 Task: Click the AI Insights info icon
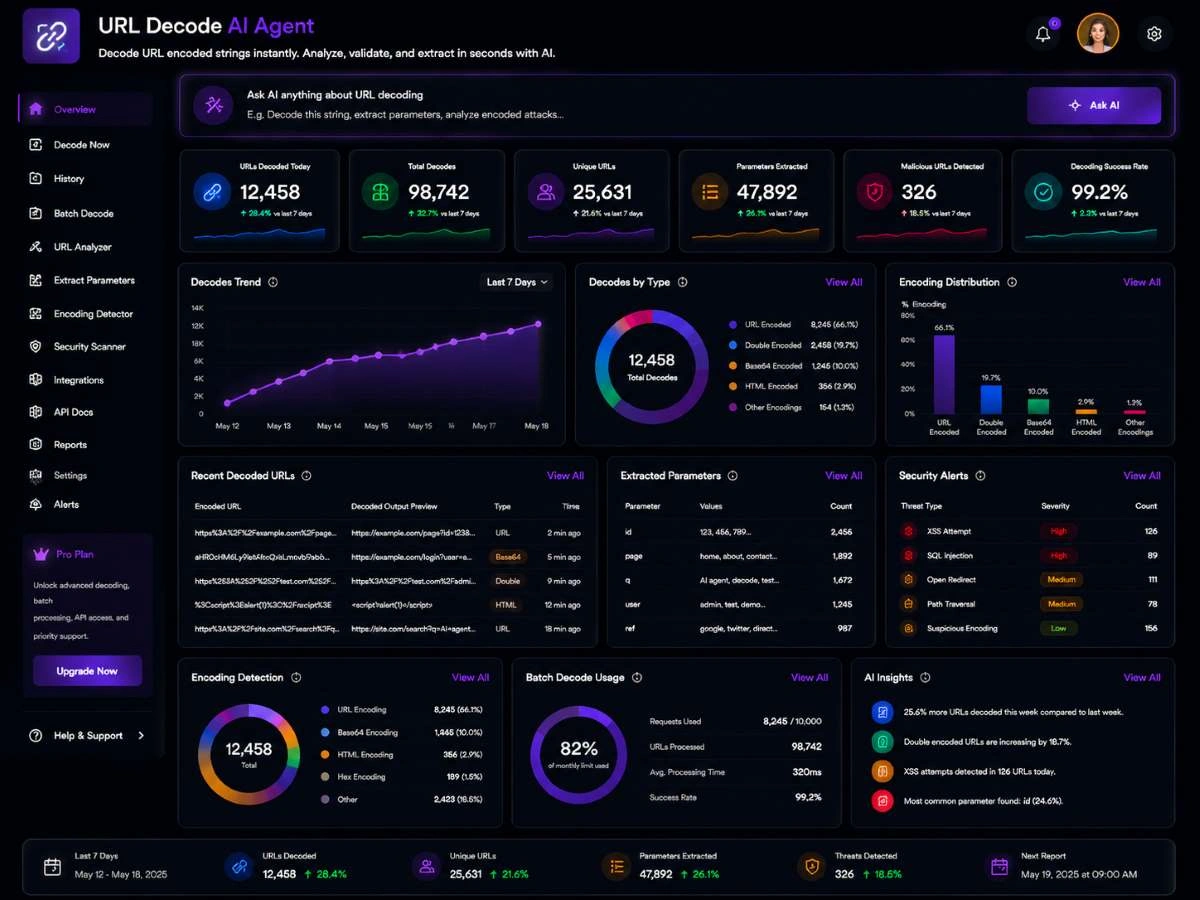pyautogui.click(x=925, y=678)
